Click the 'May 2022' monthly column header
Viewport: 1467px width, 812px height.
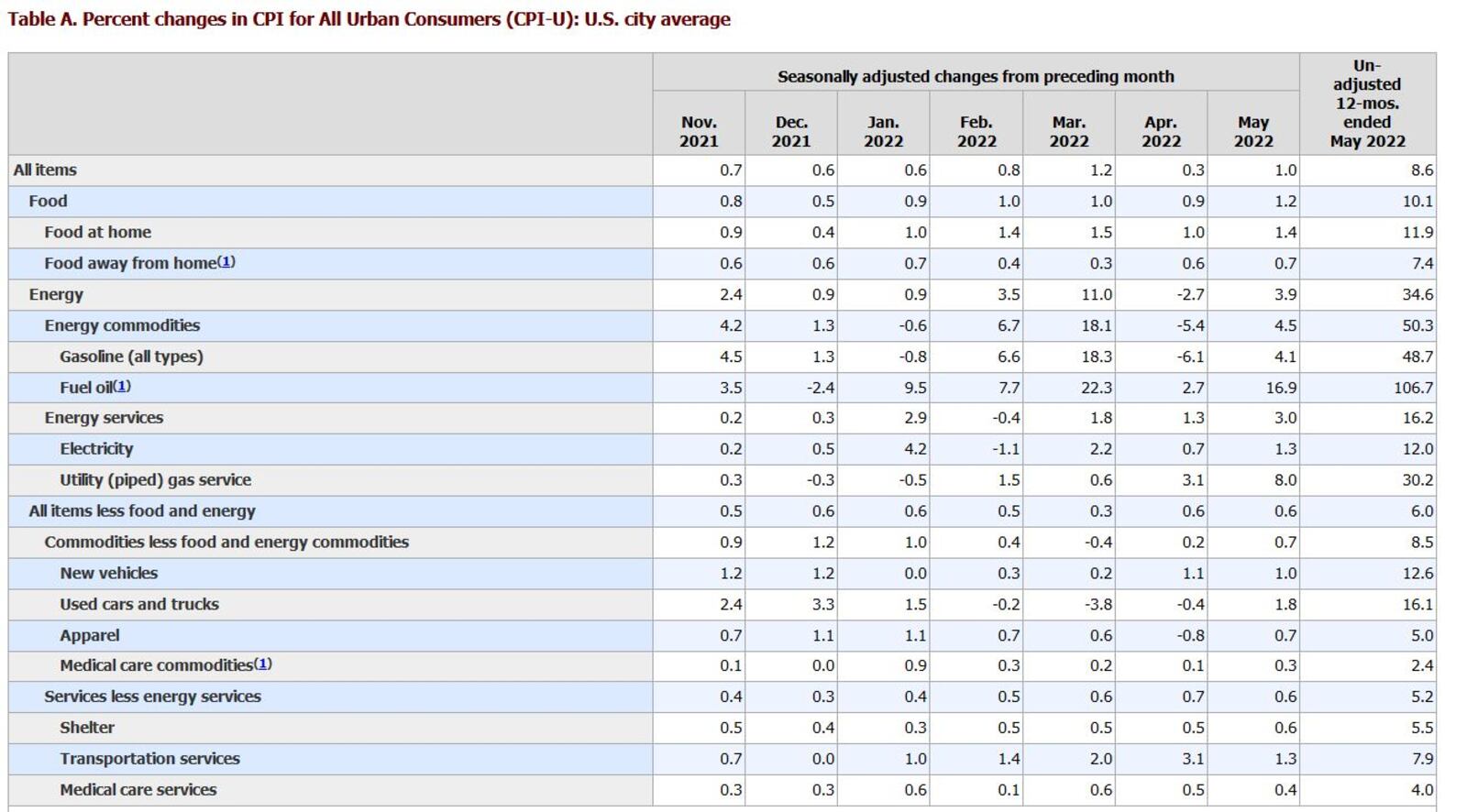click(x=1253, y=132)
